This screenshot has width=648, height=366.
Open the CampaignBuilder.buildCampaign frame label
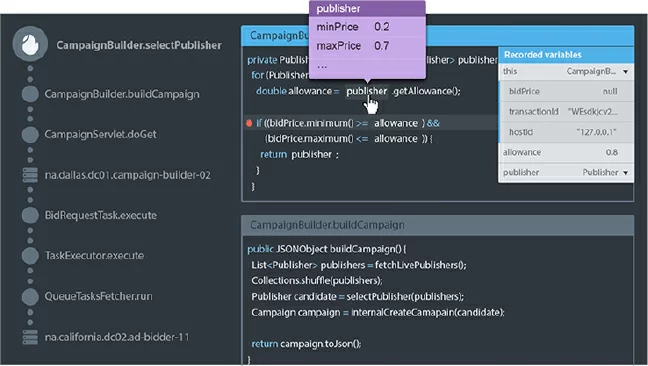pos(122,94)
